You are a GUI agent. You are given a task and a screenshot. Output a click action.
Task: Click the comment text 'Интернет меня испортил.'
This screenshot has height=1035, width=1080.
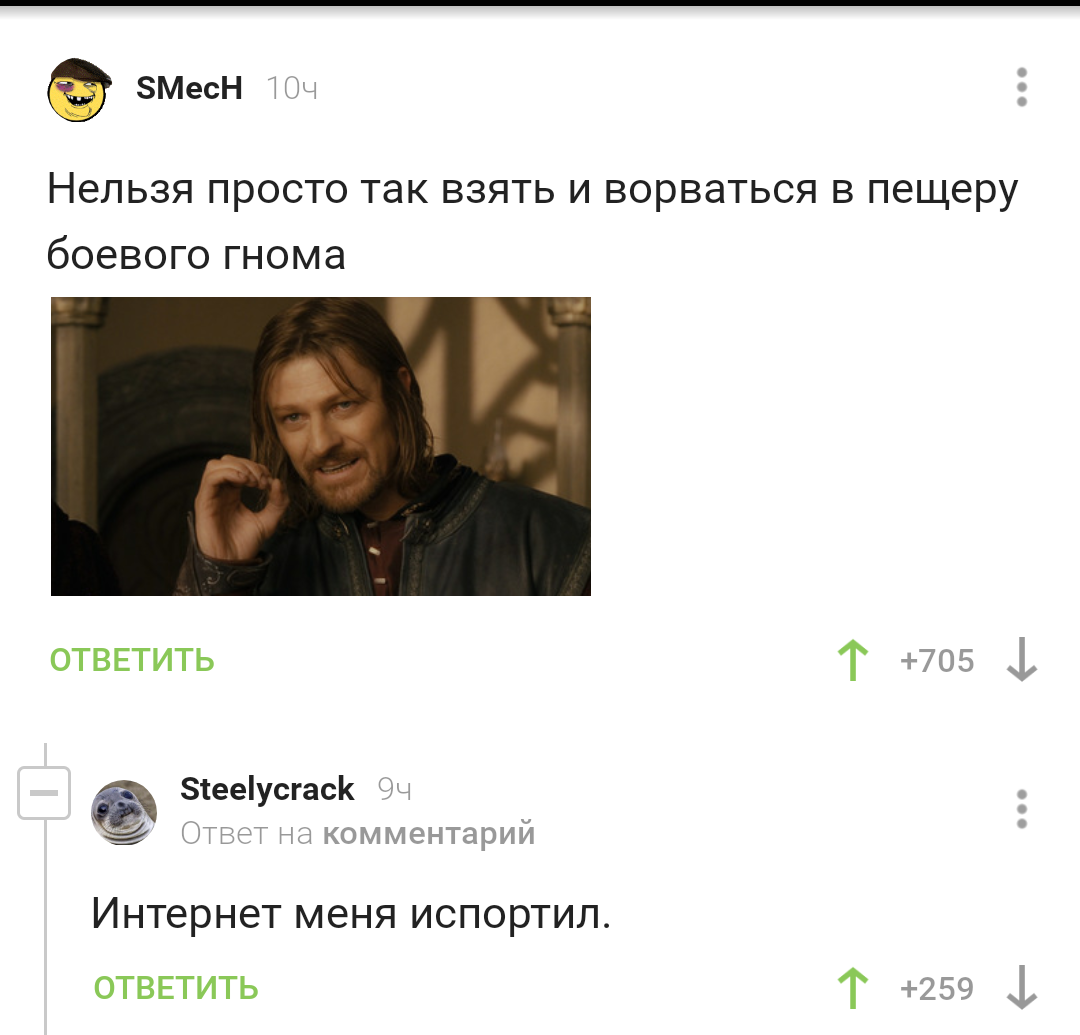[351, 914]
